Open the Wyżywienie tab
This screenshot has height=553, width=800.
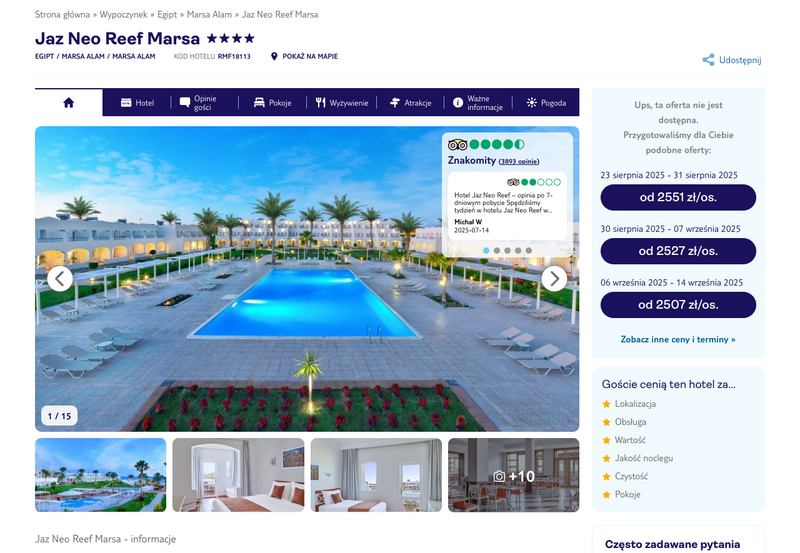click(341, 103)
